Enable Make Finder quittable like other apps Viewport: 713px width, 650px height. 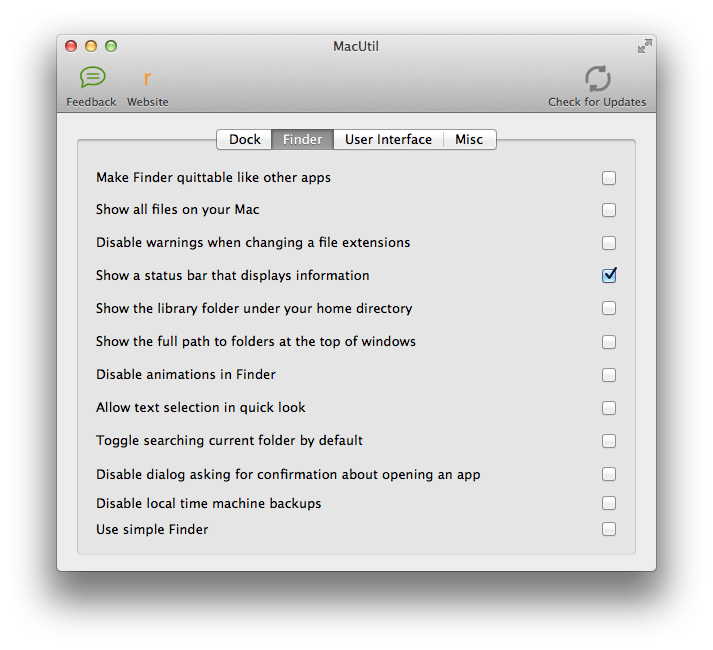(609, 178)
